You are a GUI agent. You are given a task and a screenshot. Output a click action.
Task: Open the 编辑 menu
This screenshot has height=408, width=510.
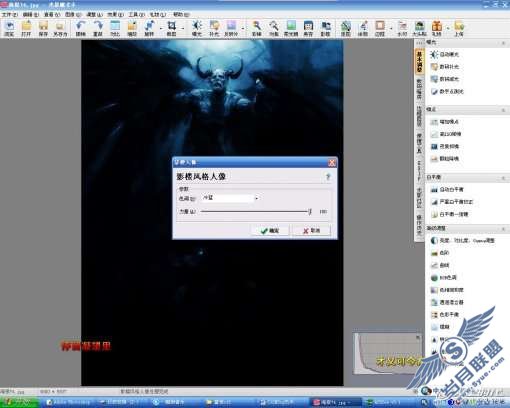(31, 15)
